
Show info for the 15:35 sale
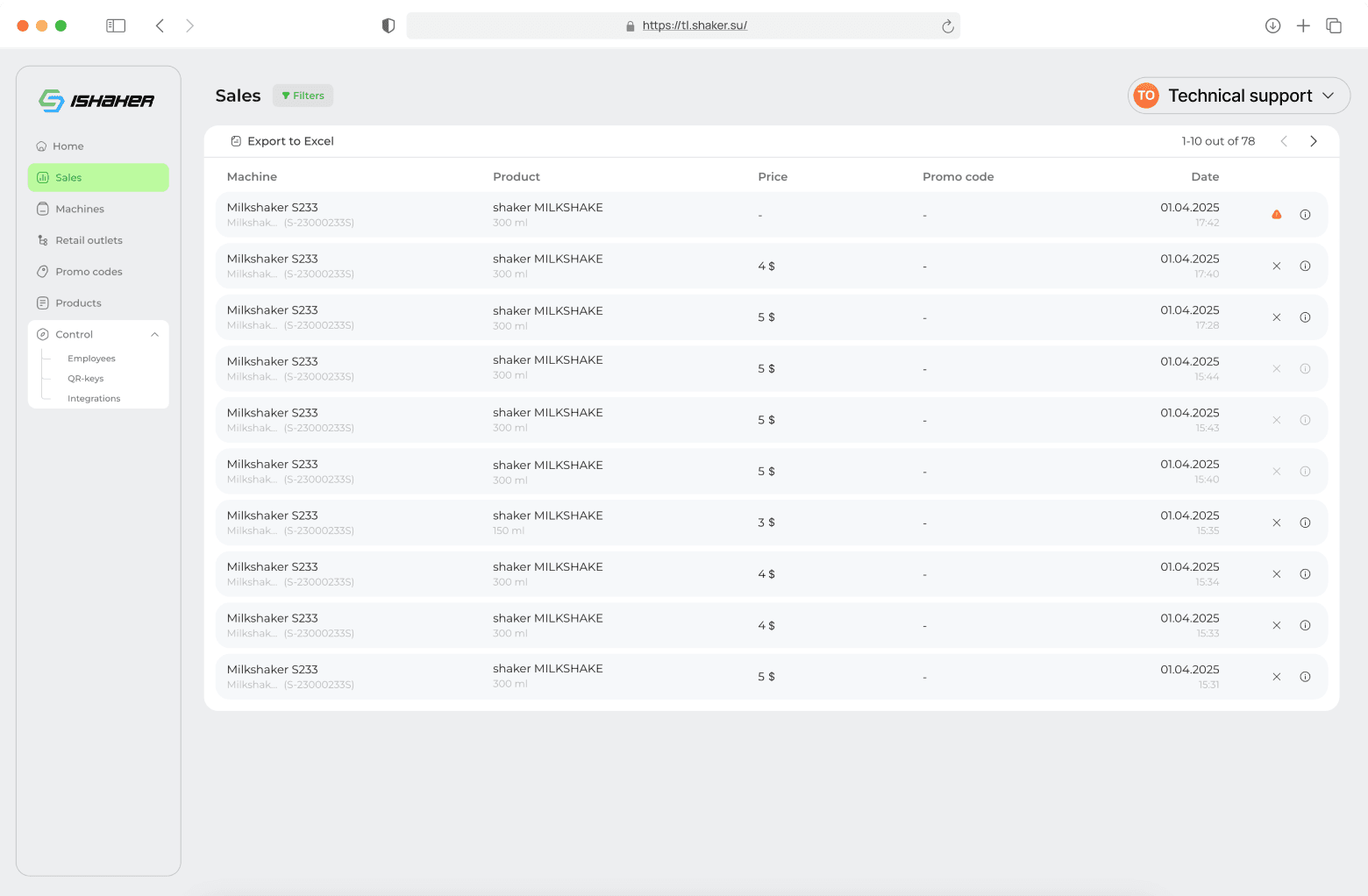click(1305, 523)
